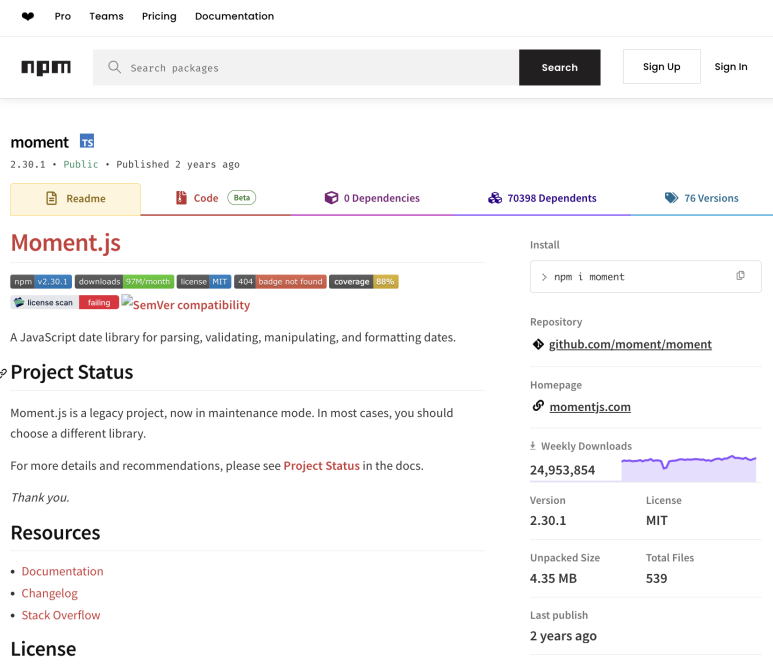
Task: Click the License value MIT in sidebar
Action: [x=657, y=521]
